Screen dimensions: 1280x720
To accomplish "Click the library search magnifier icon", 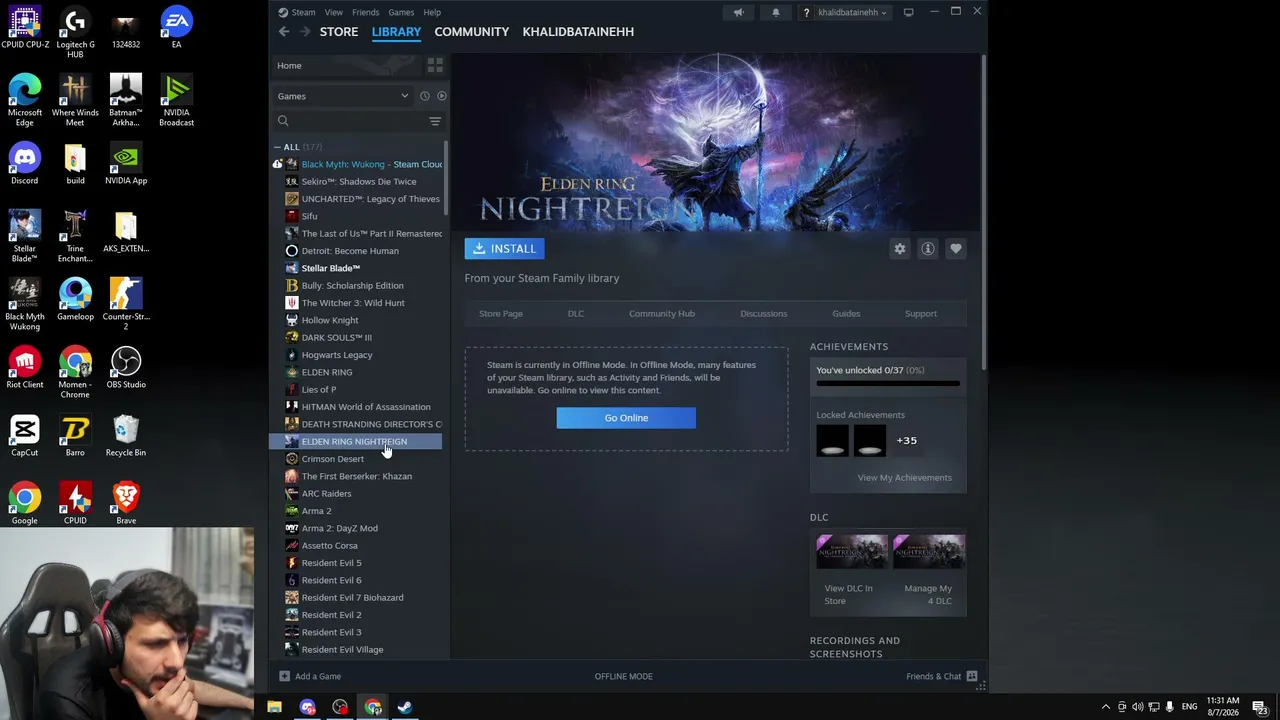I will click(283, 121).
